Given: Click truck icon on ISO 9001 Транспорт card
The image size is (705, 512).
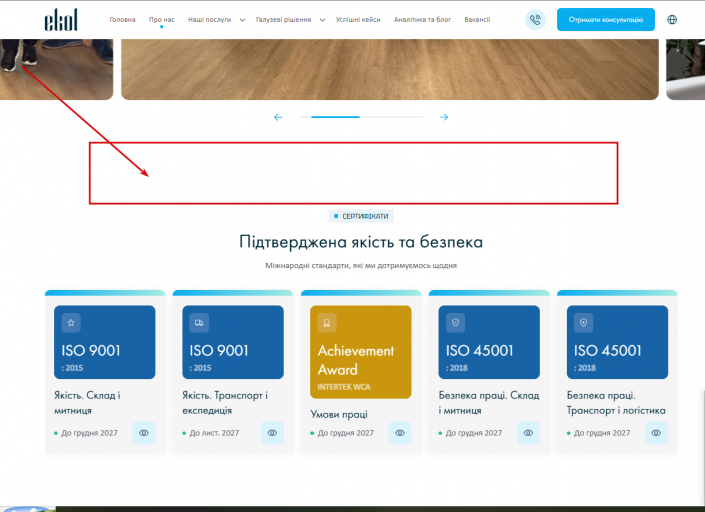Looking at the screenshot, I should pyautogui.click(x=199, y=323).
